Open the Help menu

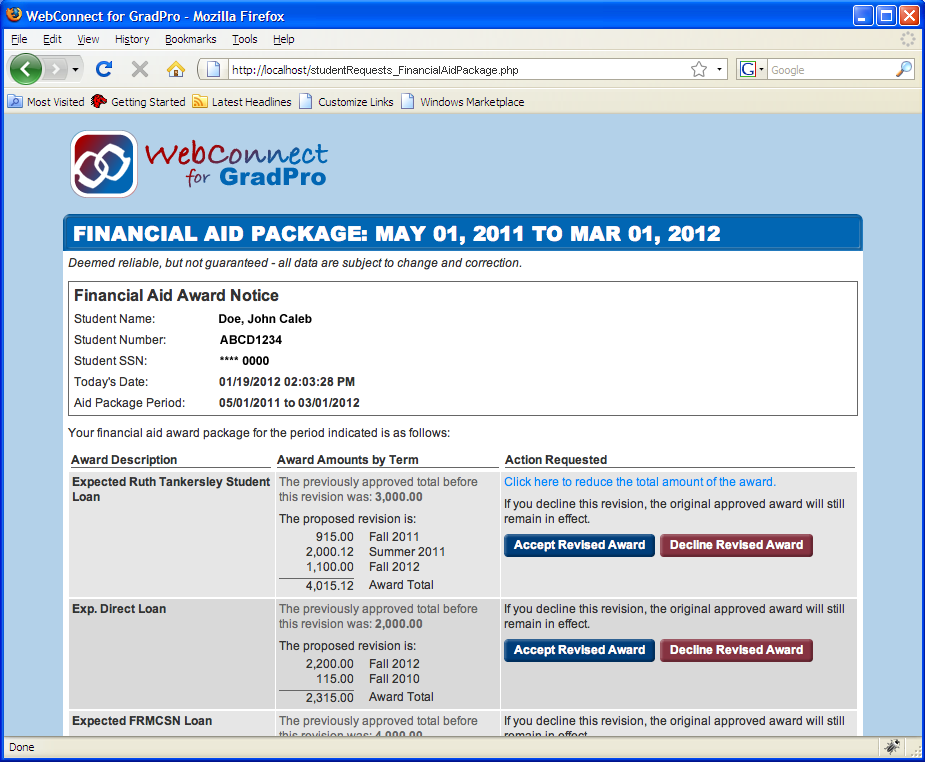click(x=283, y=39)
